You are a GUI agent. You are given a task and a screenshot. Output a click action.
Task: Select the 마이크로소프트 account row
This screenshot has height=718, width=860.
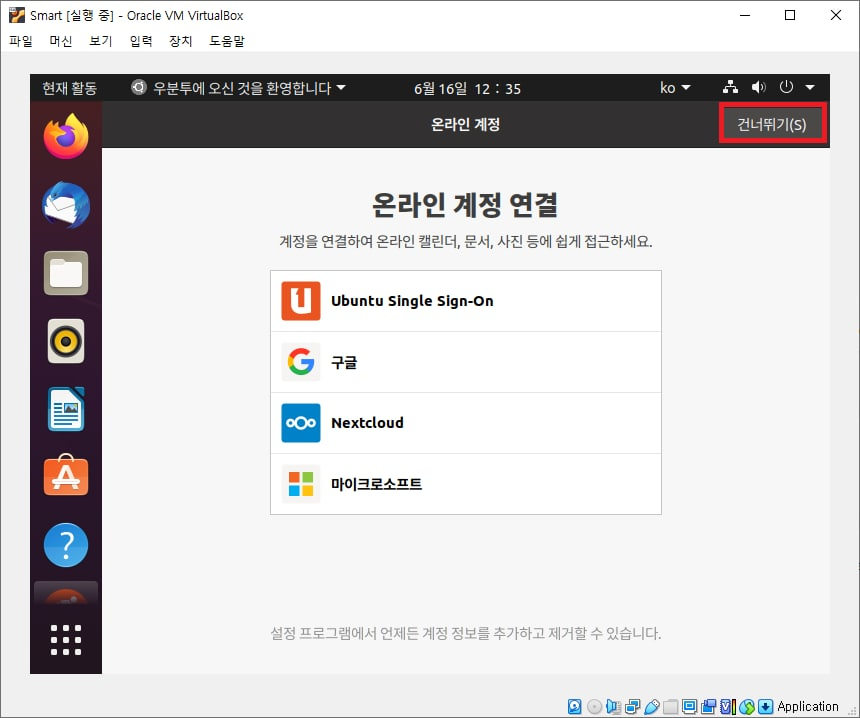pos(466,484)
